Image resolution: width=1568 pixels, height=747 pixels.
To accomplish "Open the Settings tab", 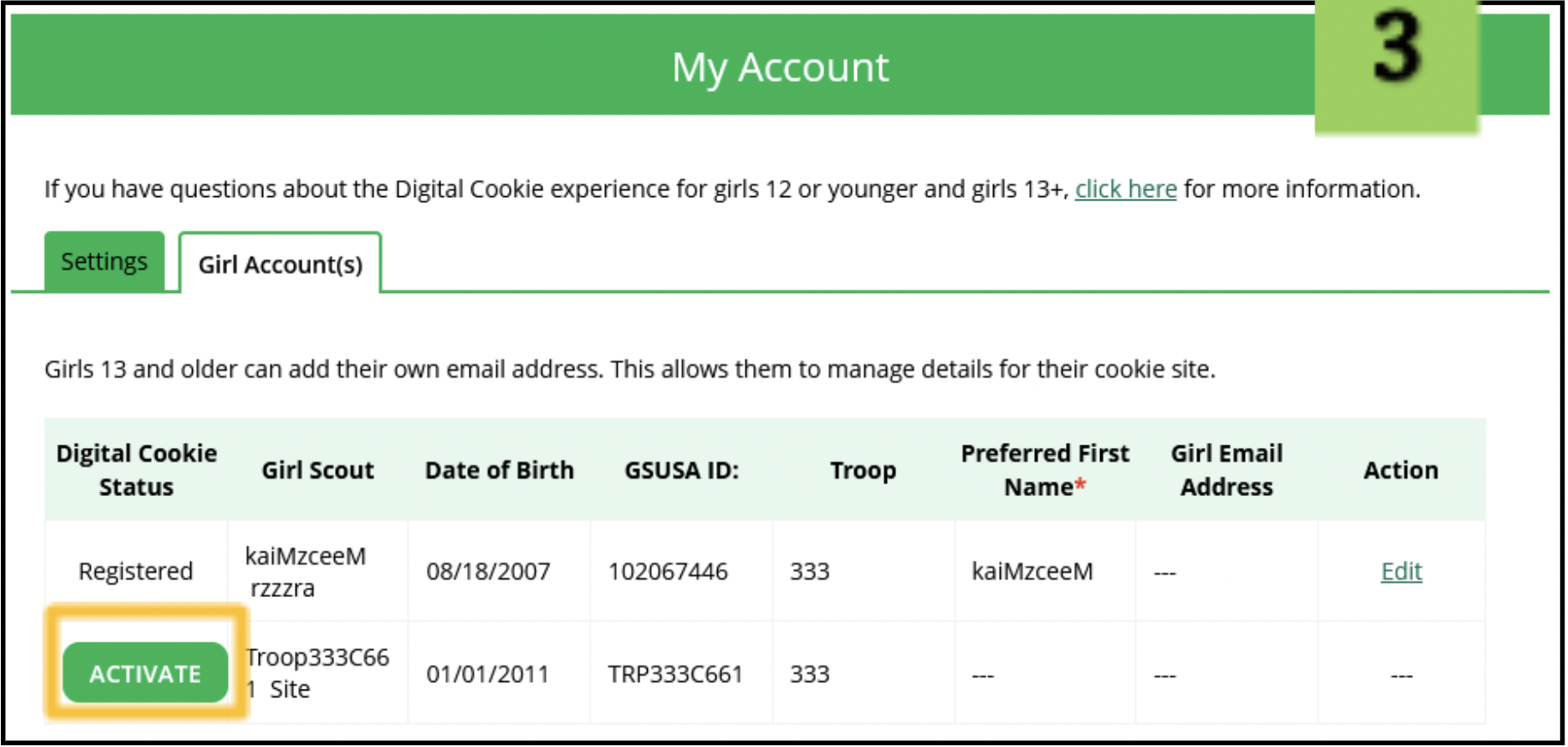I will (105, 261).
